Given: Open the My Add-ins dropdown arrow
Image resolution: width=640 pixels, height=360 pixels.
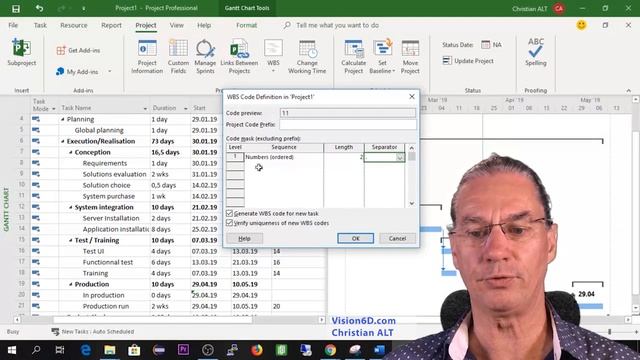Looking at the screenshot, I should [110, 71].
